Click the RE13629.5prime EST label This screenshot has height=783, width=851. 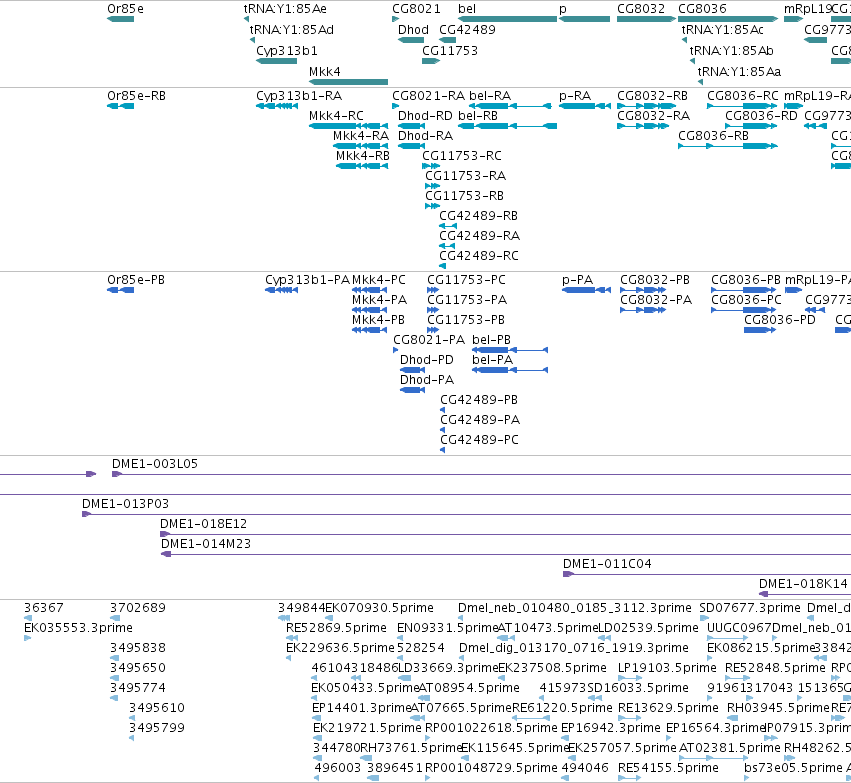coord(668,708)
